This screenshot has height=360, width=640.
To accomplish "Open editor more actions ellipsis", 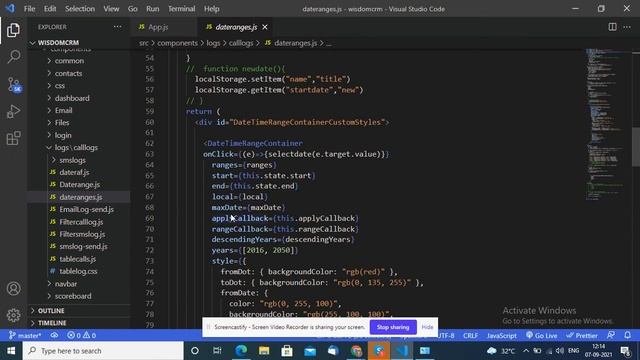I will coord(627,27).
